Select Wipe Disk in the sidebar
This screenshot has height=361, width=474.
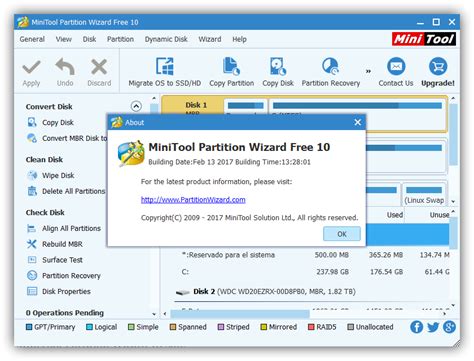pos(51,175)
